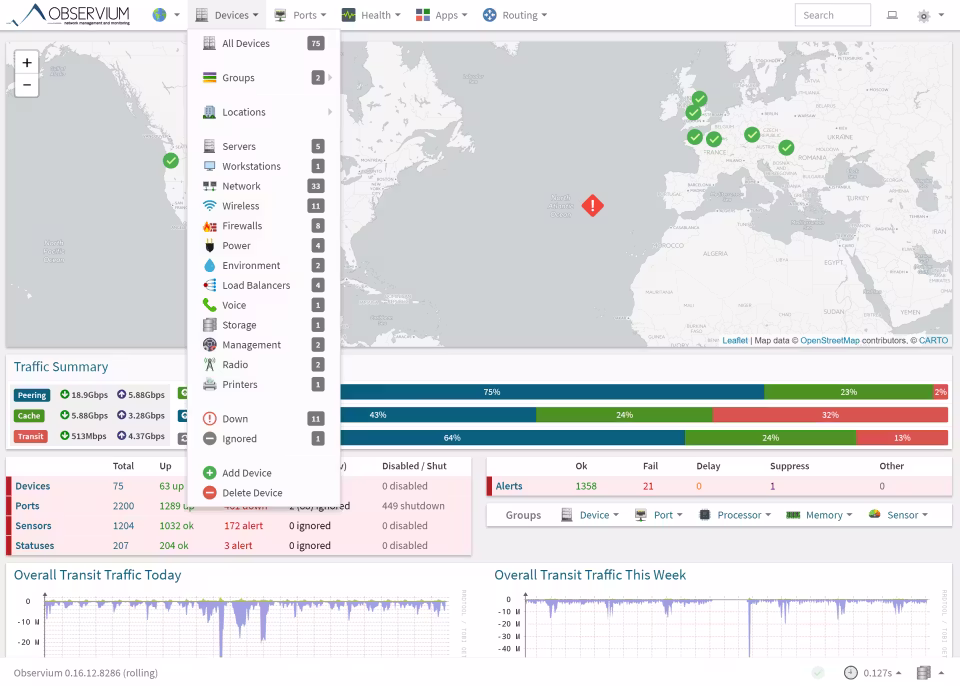Click the red 32% Cache traffic bar
The width and height of the screenshot is (960, 686).
coord(830,415)
